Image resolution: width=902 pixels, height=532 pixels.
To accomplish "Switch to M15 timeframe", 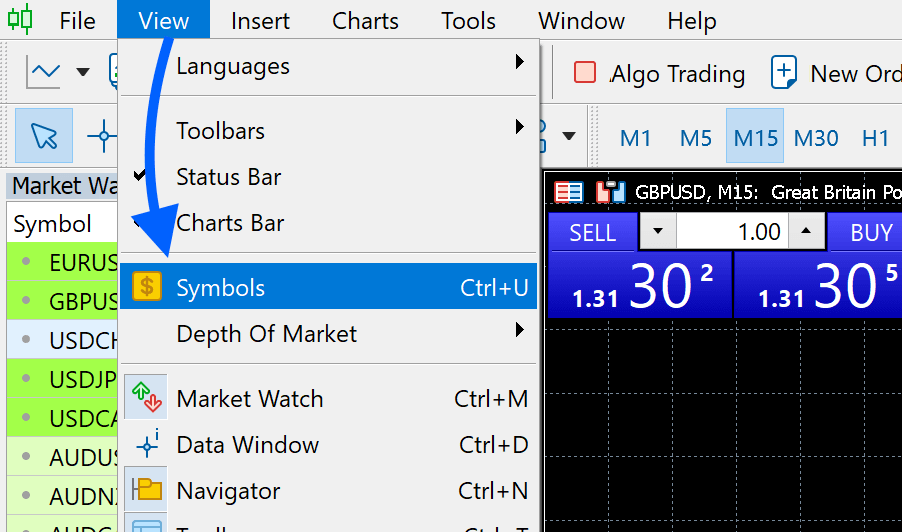I will 755,136.
